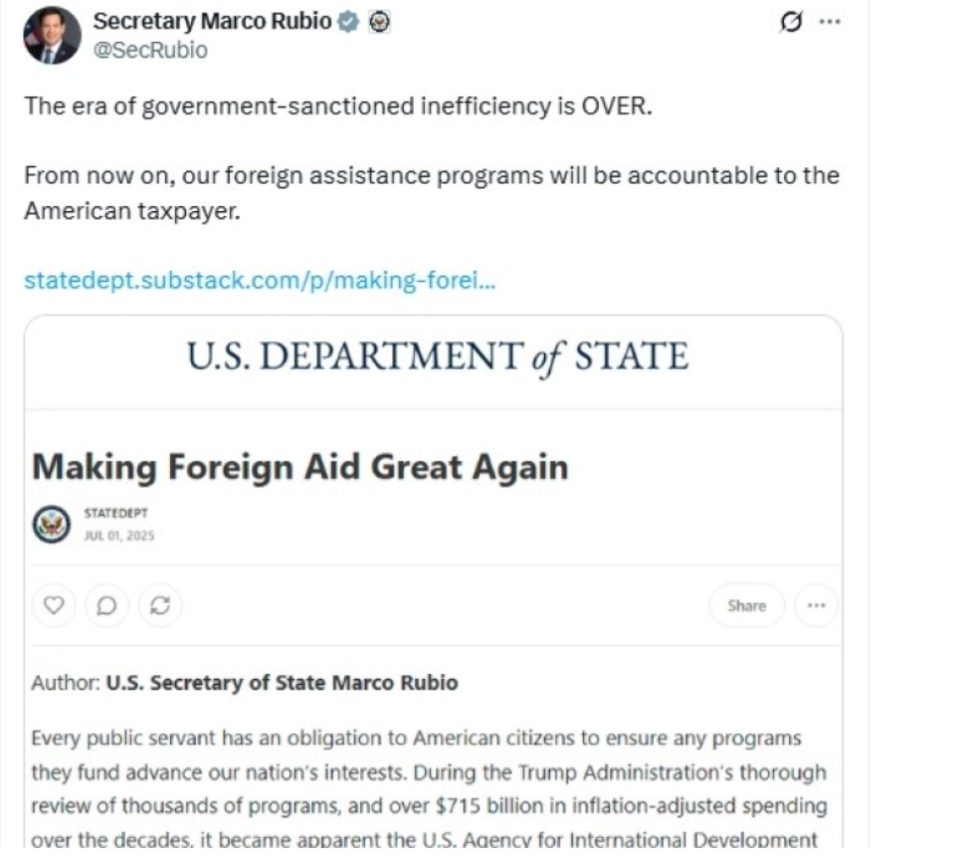960x862 pixels.
Task: Click the U.S. Department of State banner
Action: (x=437, y=356)
